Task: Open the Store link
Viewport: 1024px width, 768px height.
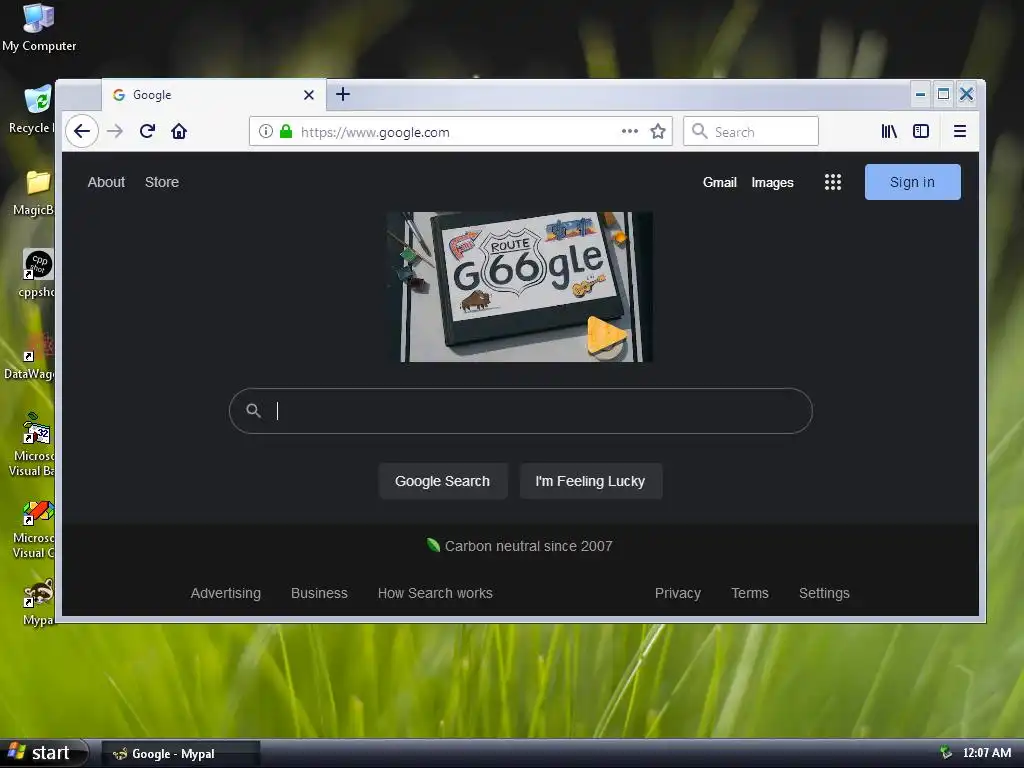Action: (162, 182)
